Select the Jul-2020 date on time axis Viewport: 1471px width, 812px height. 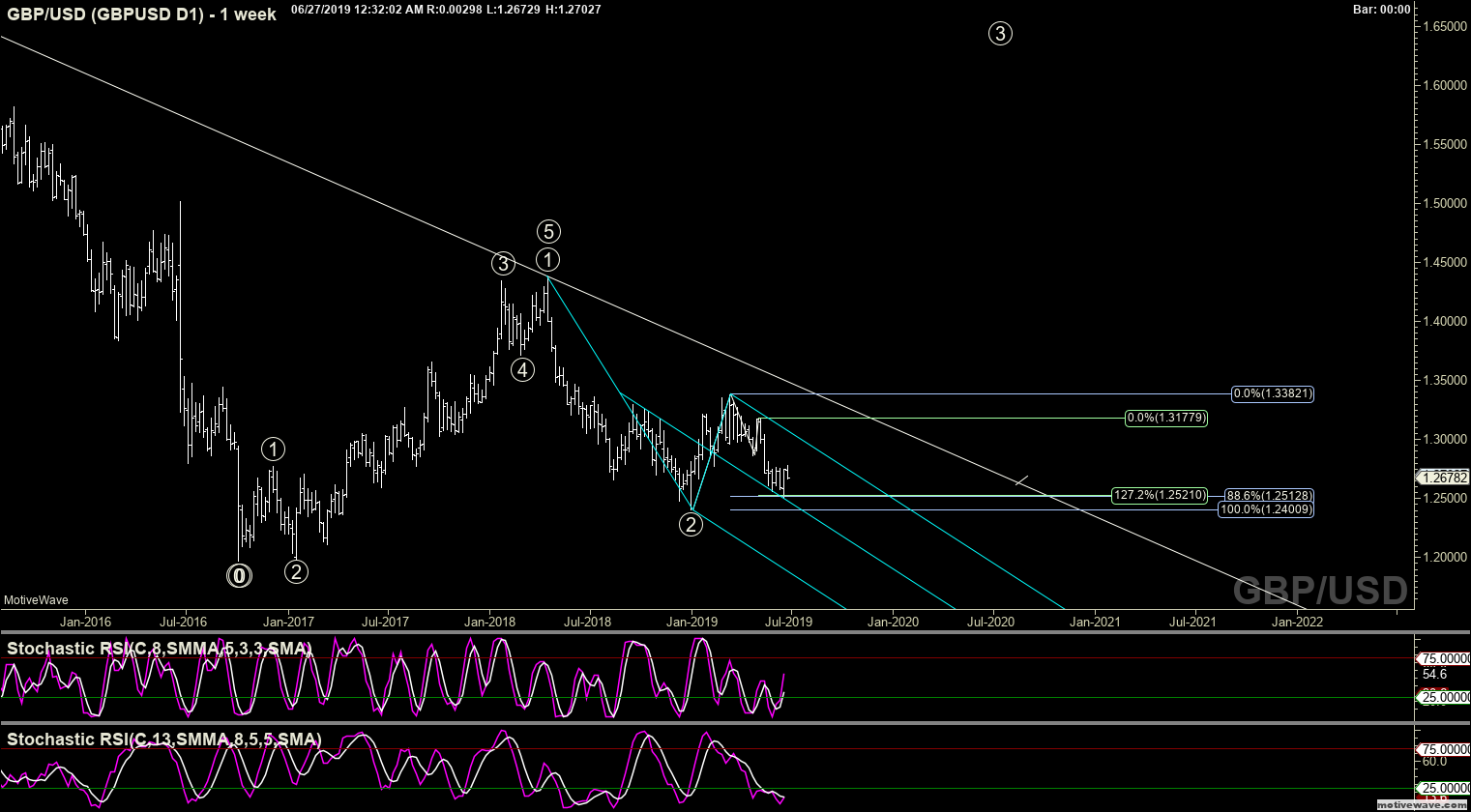991,622
